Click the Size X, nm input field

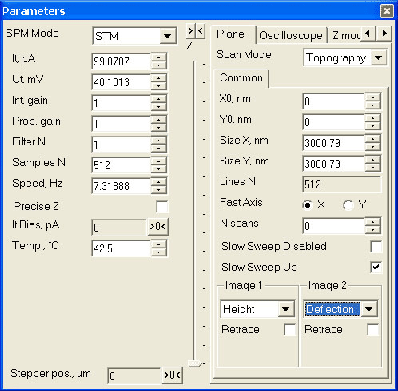pyautogui.click(x=334, y=143)
